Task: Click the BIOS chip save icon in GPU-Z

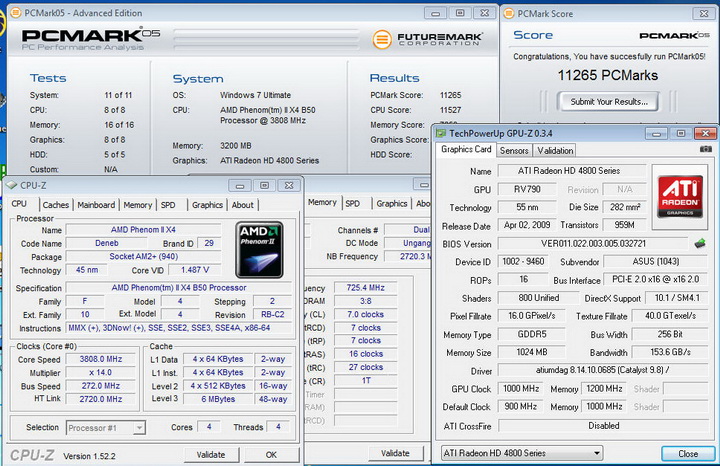Action: pos(700,243)
